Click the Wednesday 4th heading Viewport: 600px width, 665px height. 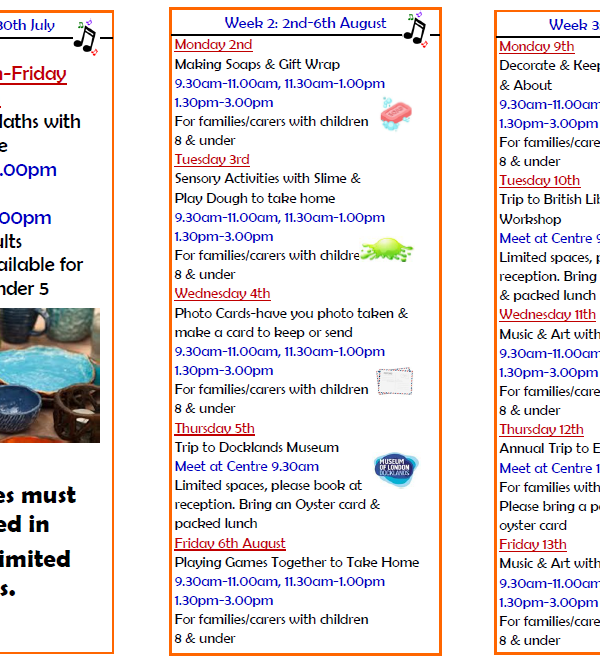tap(222, 294)
